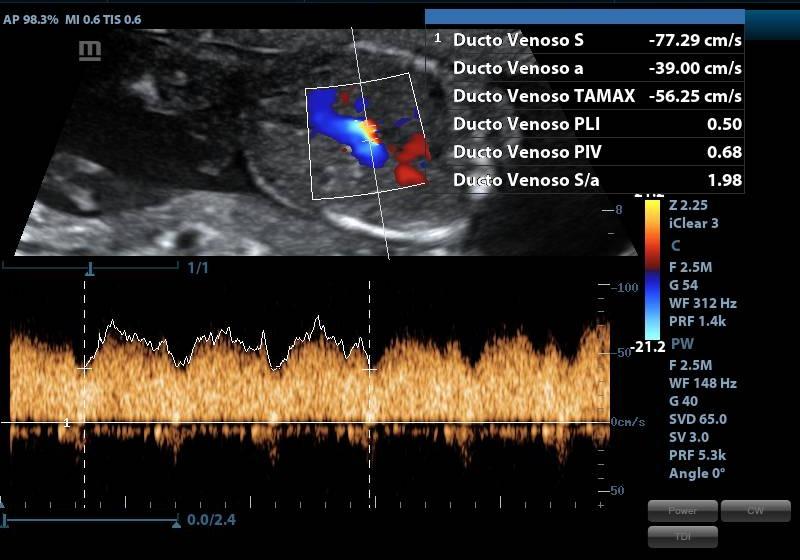This screenshot has height=560, width=800.
Task: Click the PW PRF 5.3k parameter
Action: tap(697, 455)
